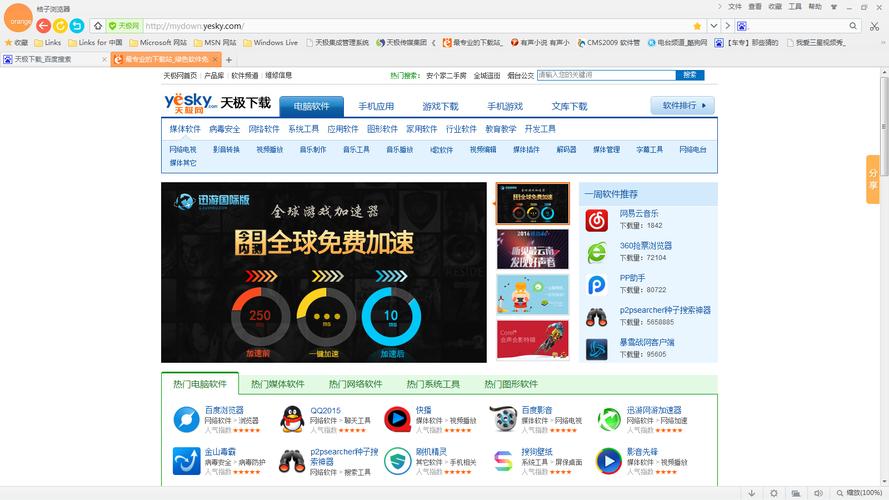Screen dimensions: 889x500
Task: Click the magnifier in browser search box
Action: (x=853, y=26)
